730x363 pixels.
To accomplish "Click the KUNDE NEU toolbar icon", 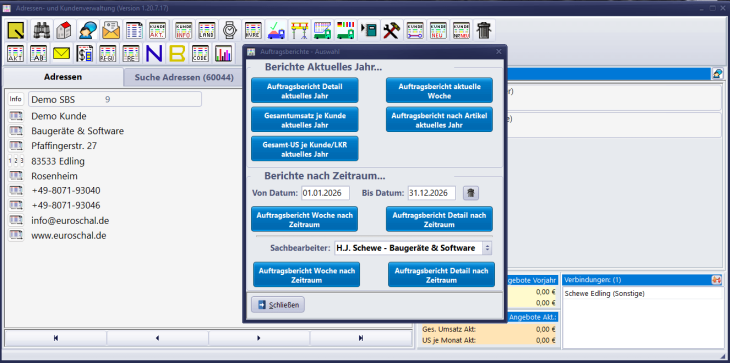I will click(x=438, y=30).
